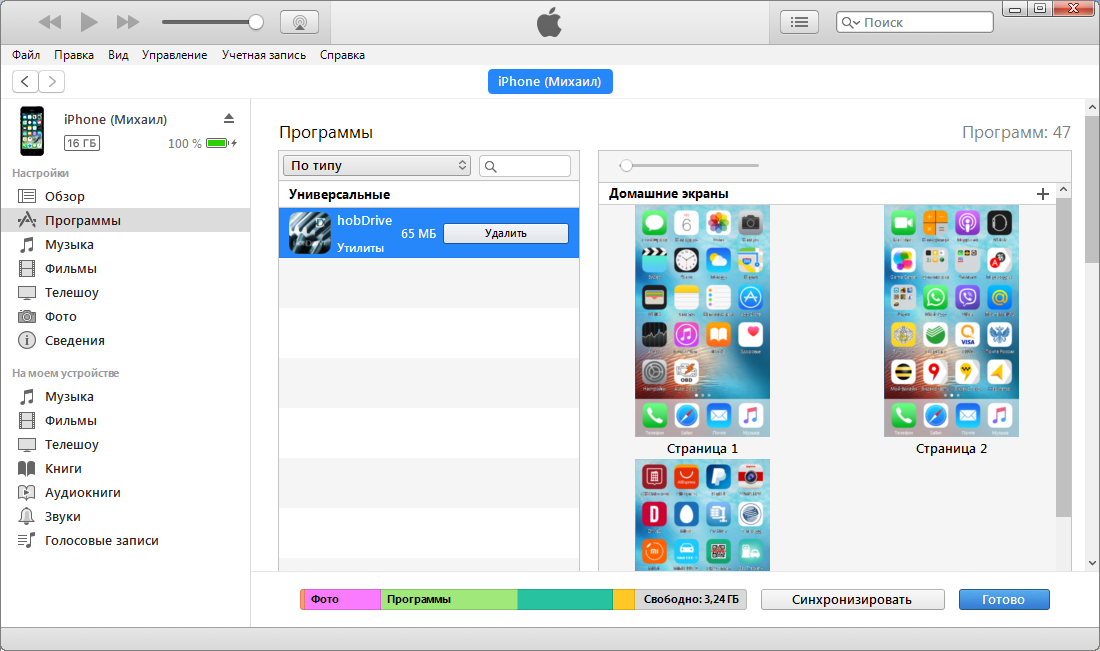Click the main content vertical scrollbar
The height and width of the screenshot is (651, 1100).
1092,189
